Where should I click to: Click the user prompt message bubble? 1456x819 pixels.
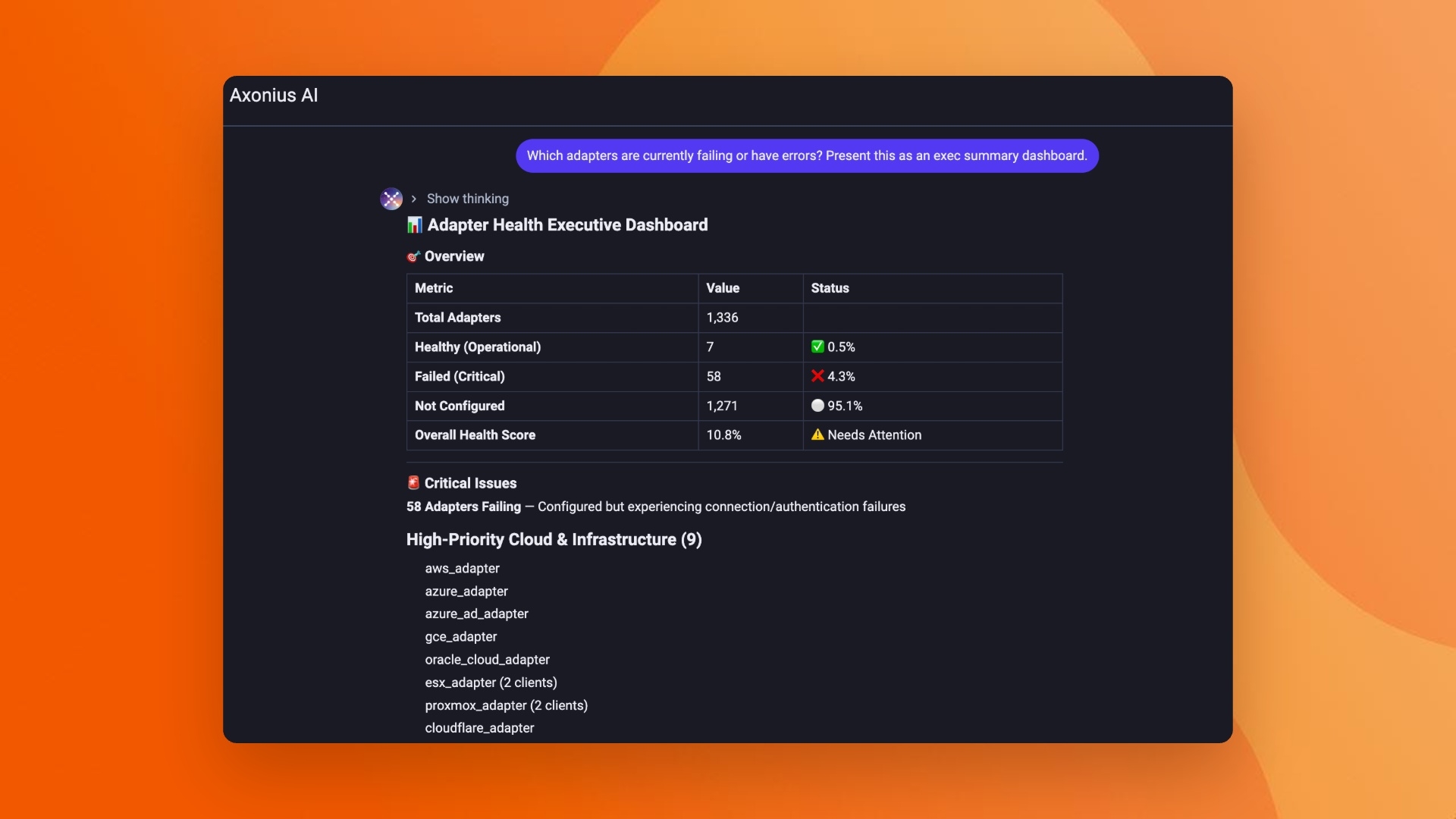point(807,155)
